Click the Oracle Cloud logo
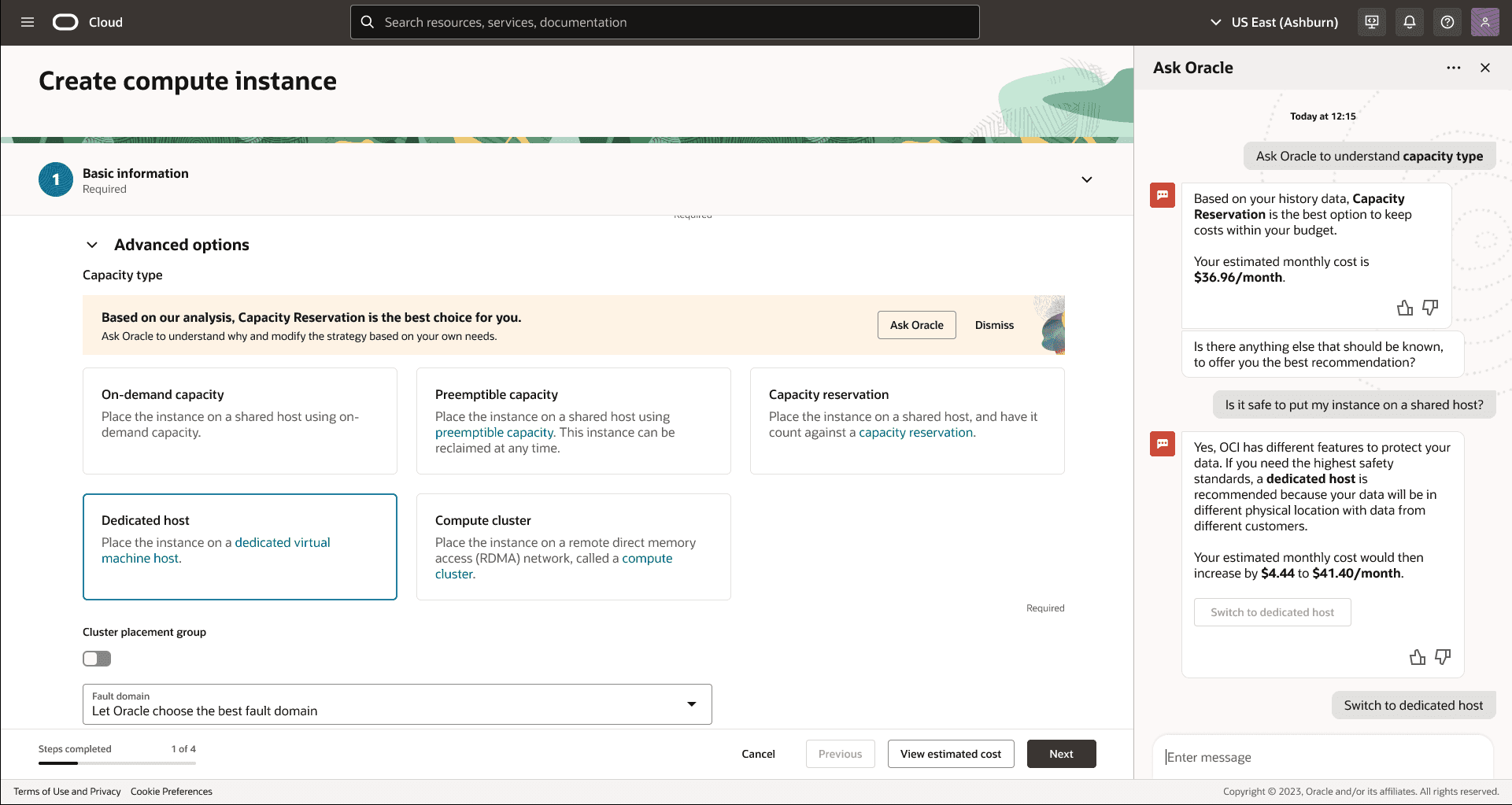1512x805 pixels. [87, 22]
